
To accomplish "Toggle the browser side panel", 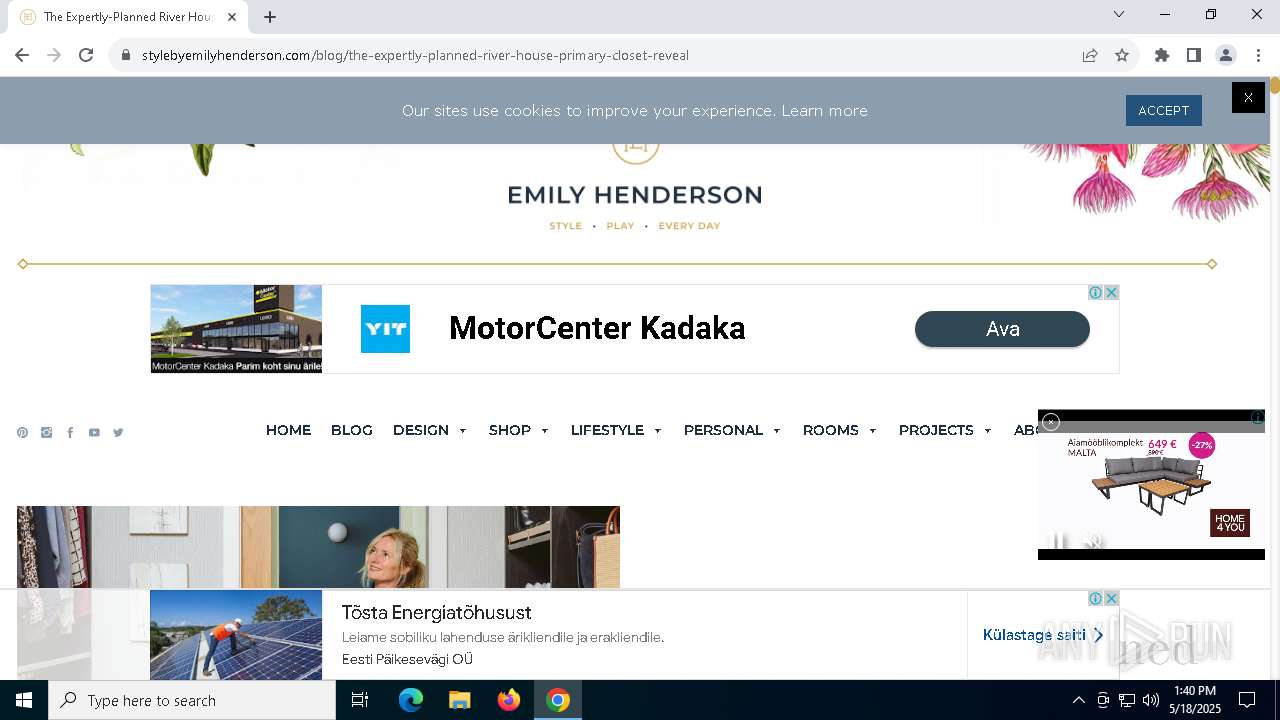I will [1194, 55].
